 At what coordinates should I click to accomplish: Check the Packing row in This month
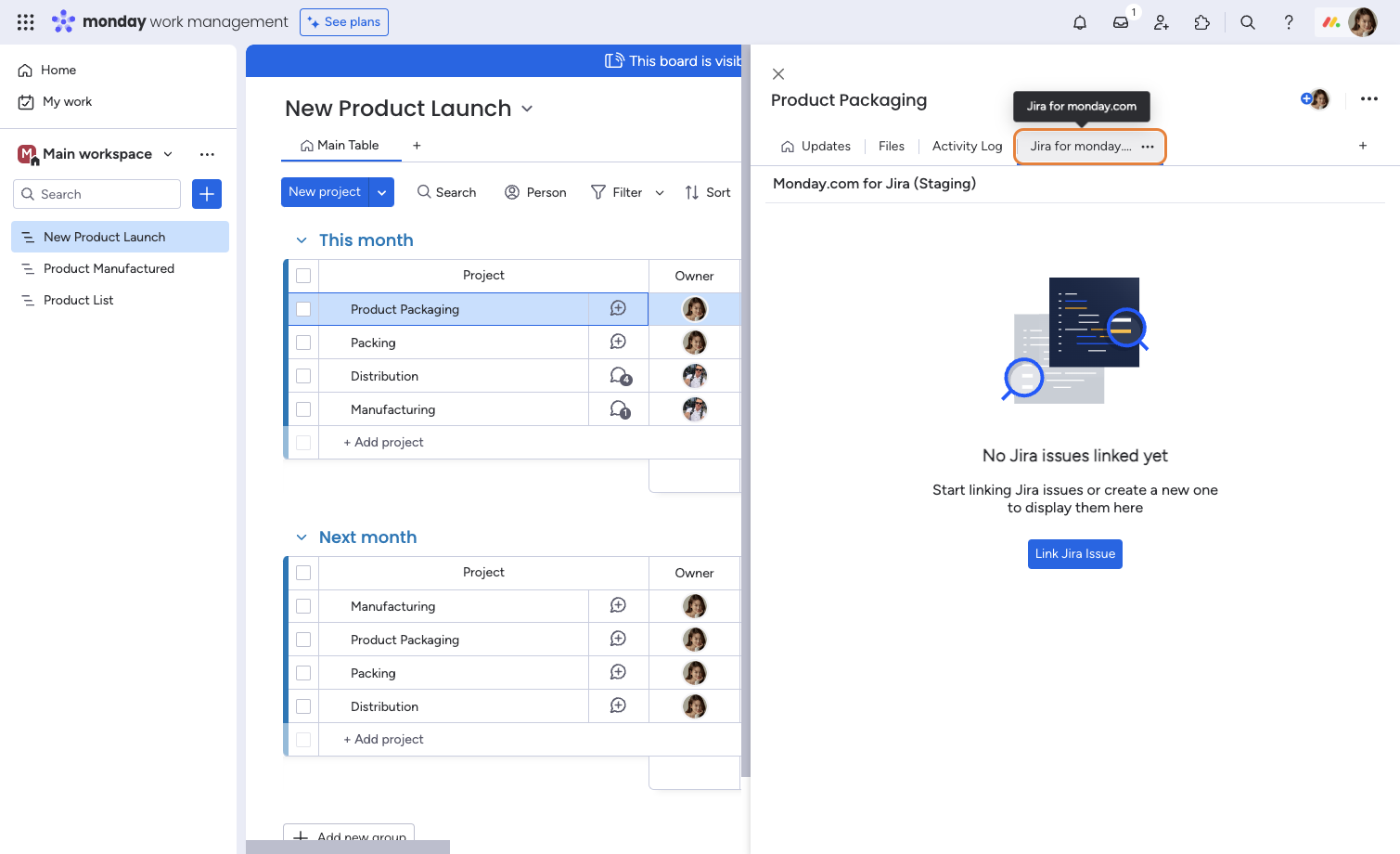click(303, 343)
